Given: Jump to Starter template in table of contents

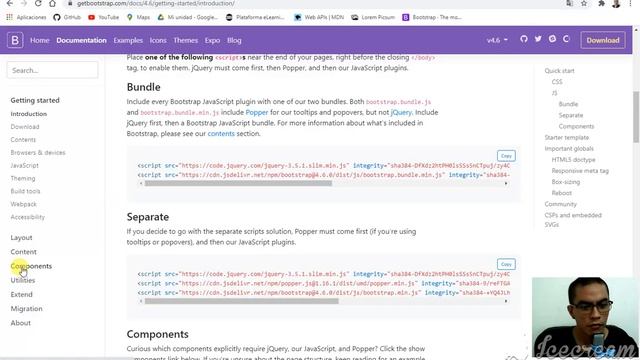Looking at the screenshot, I should pyautogui.click(x=567, y=138).
